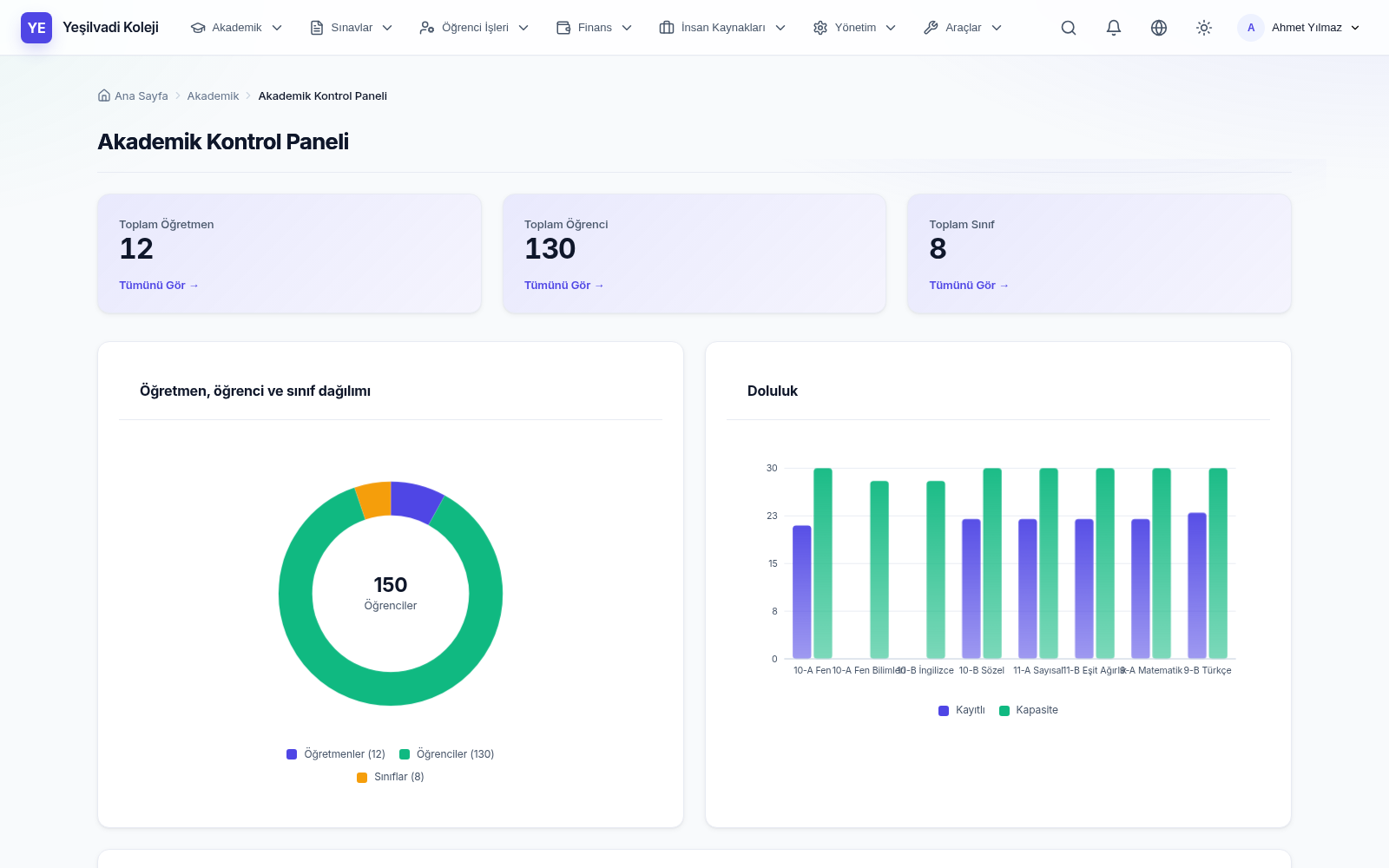This screenshot has height=868, width=1389.
Task: Toggle the Sınıflar (8) legend entry
Action: (x=391, y=777)
